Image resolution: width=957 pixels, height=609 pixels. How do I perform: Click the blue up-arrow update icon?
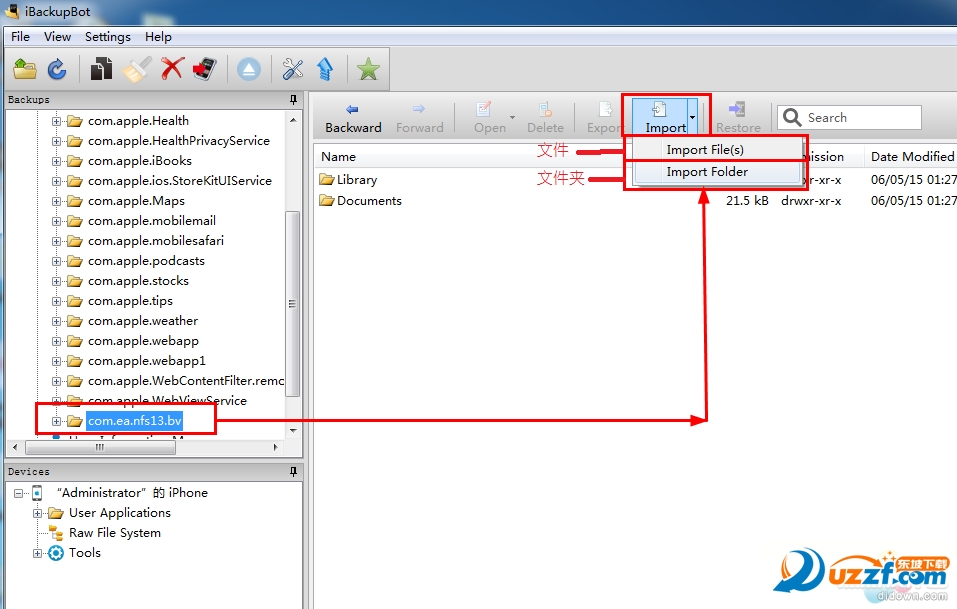click(x=325, y=69)
